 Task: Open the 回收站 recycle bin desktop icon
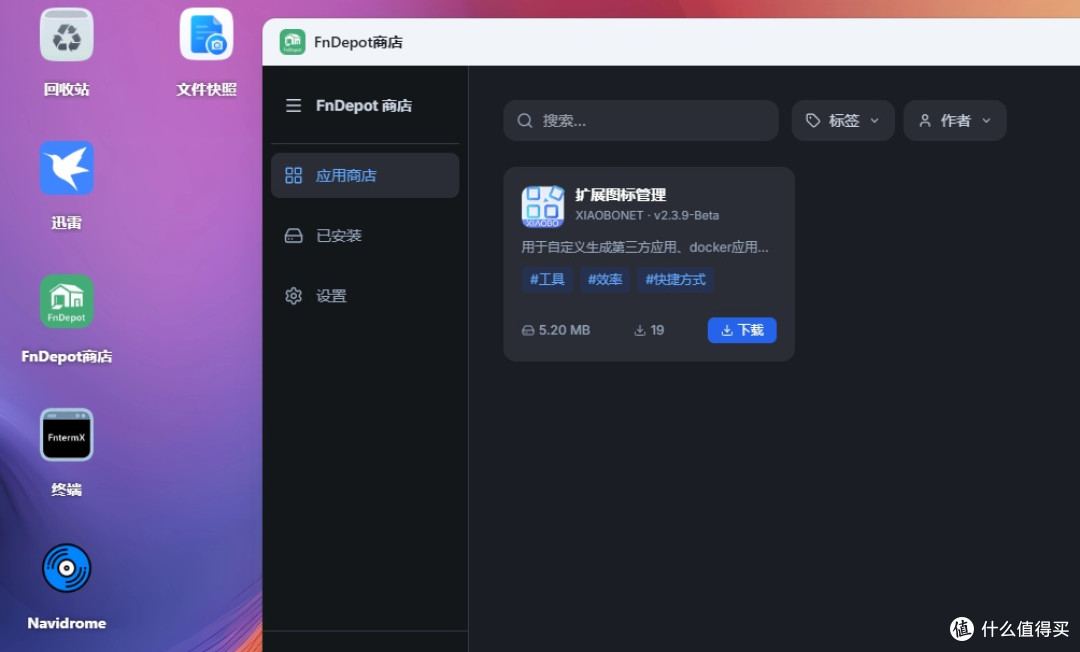[66, 36]
